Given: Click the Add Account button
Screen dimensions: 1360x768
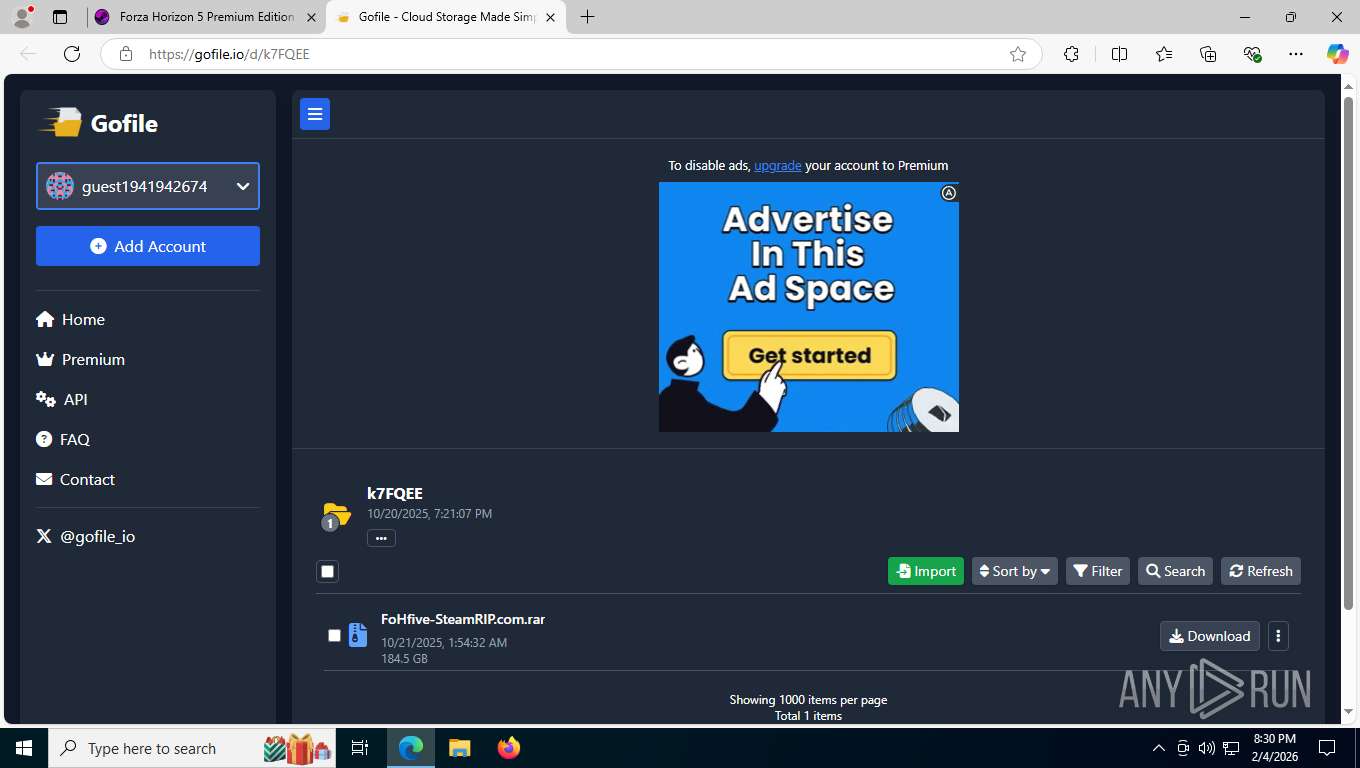Looking at the screenshot, I should pos(148,246).
